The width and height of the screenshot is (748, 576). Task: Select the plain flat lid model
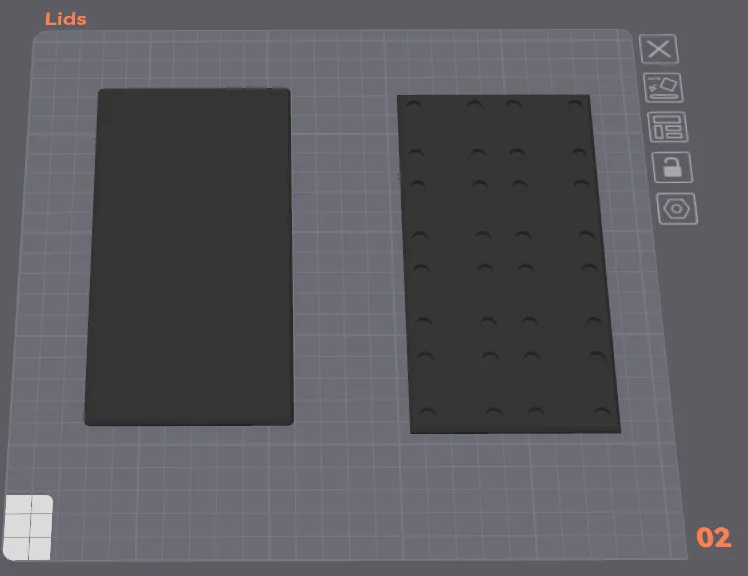tap(189, 257)
